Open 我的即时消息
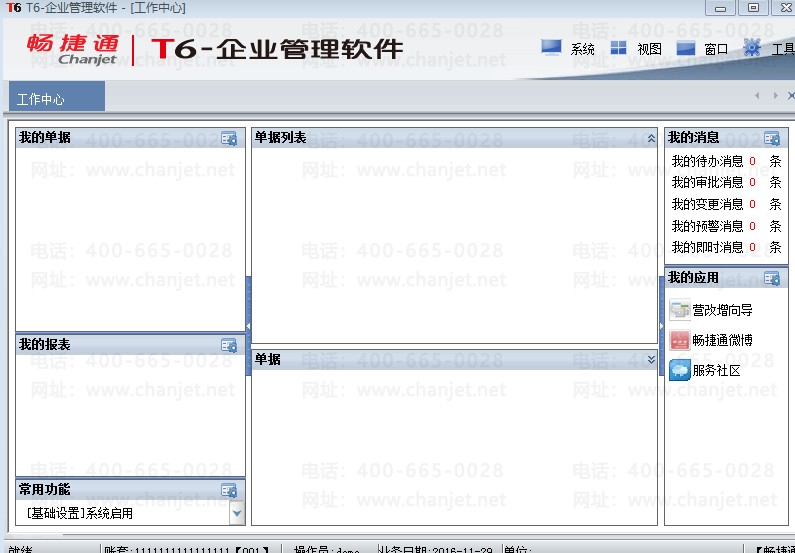This screenshot has width=795, height=553. click(x=707, y=247)
